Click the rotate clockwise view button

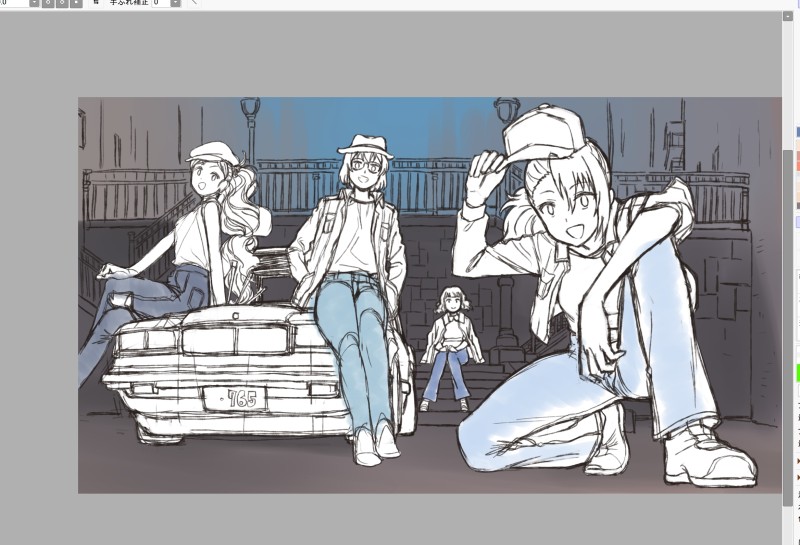62,3
